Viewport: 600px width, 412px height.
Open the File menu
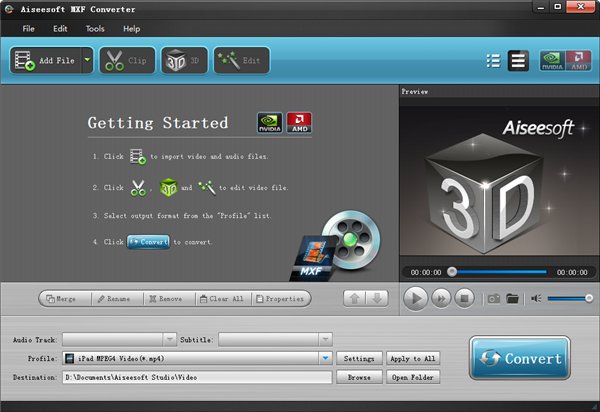point(28,29)
